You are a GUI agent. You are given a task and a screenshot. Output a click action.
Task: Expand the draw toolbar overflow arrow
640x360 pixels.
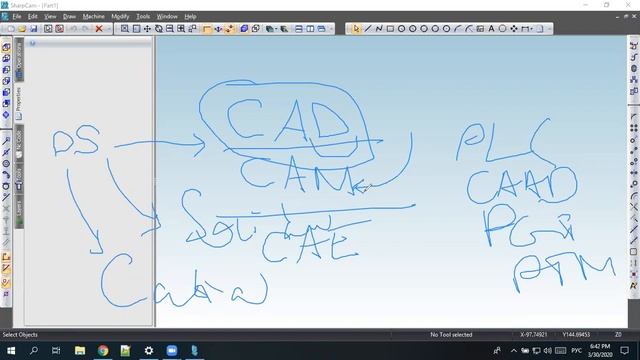549,29
